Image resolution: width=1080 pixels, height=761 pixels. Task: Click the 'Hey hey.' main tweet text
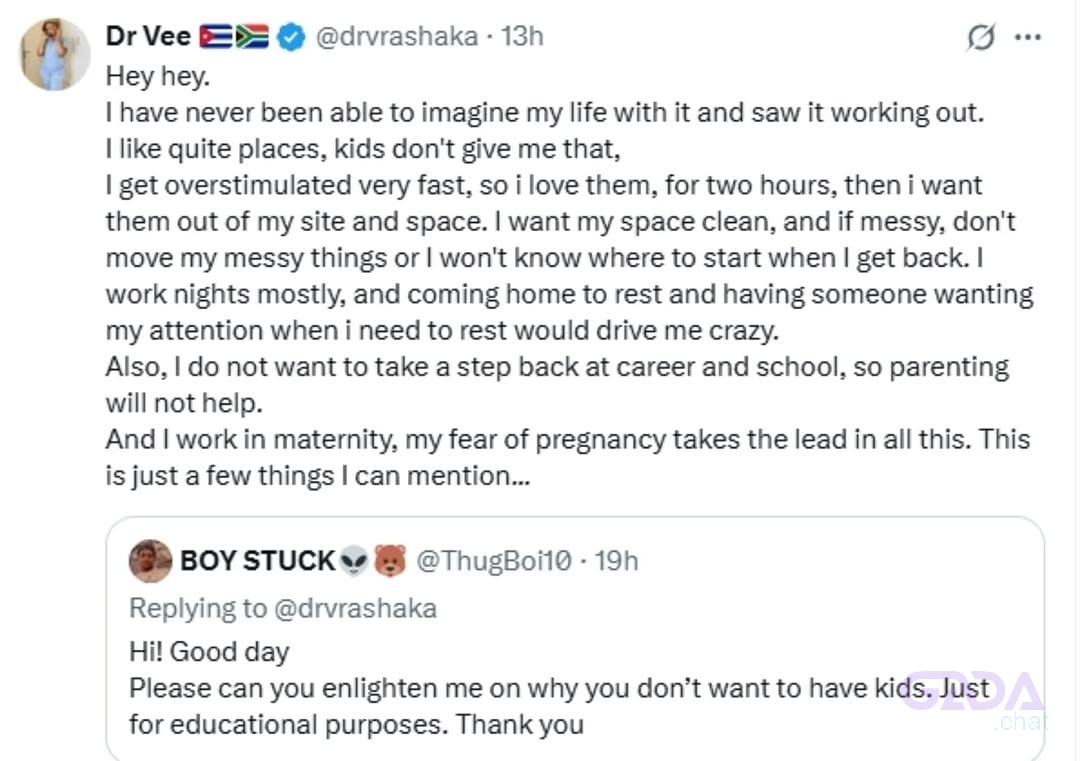tap(158, 76)
